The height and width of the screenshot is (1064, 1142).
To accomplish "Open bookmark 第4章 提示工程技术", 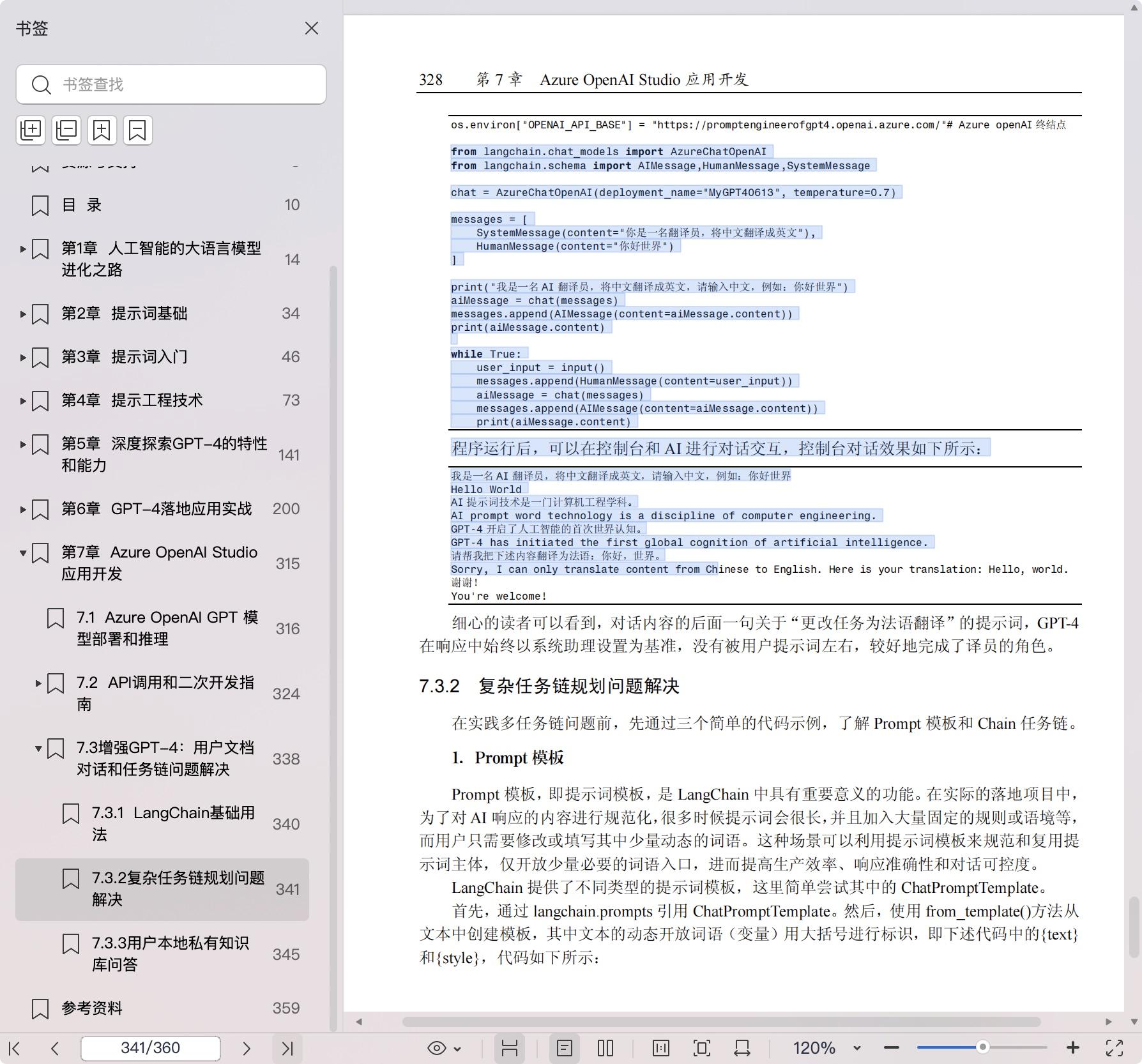I will tap(132, 400).
